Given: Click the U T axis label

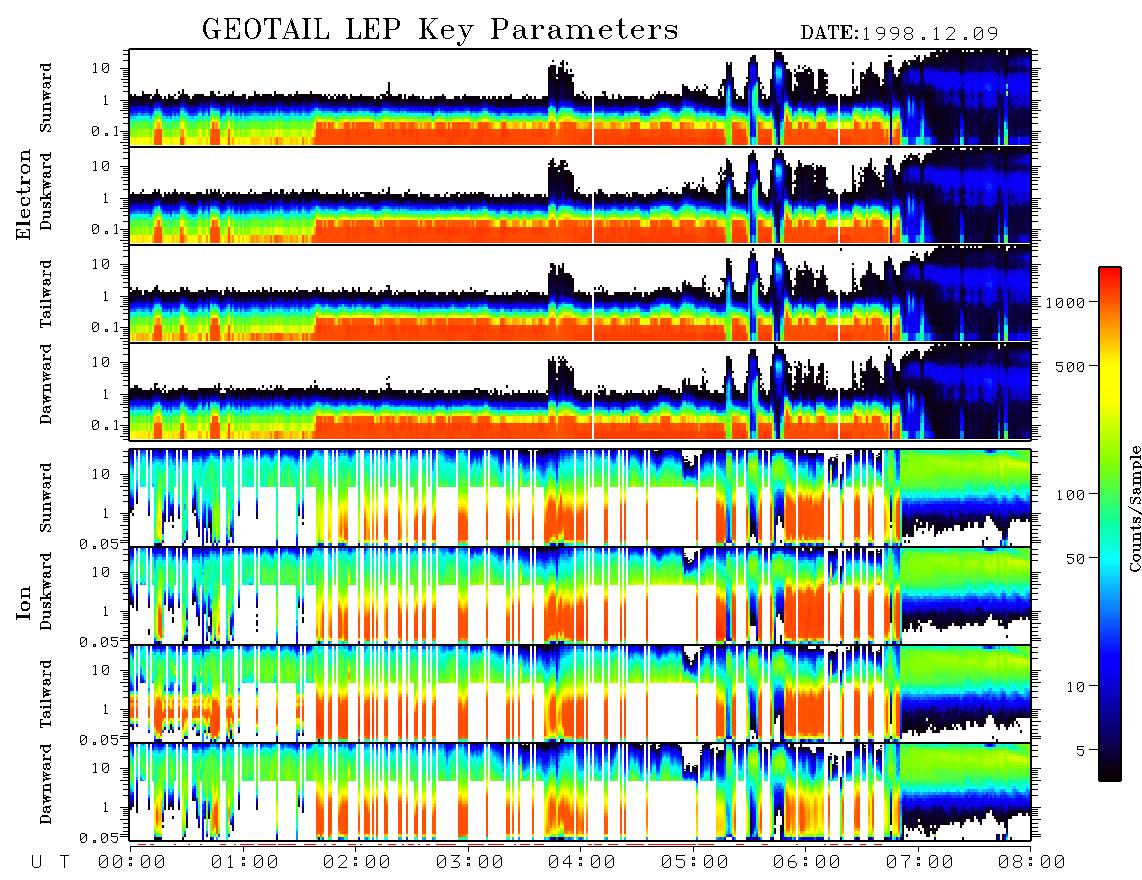Looking at the screenshot, I should [50, 862].
